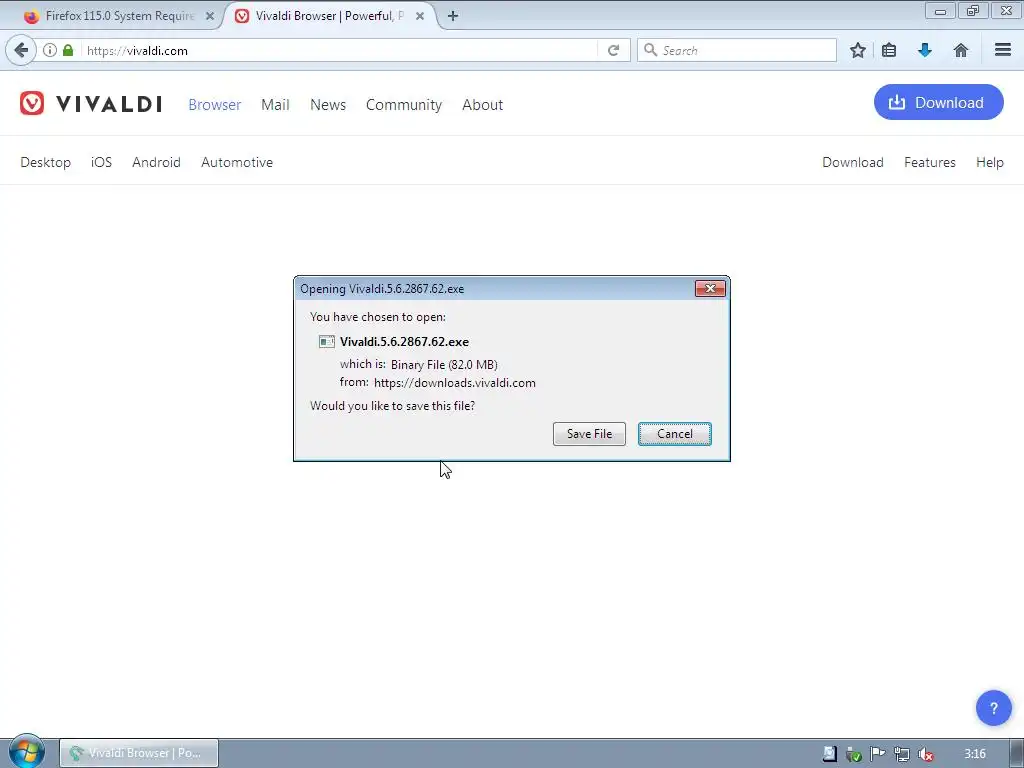Open Action Center flag tray icon

click(x=877, y=754)
